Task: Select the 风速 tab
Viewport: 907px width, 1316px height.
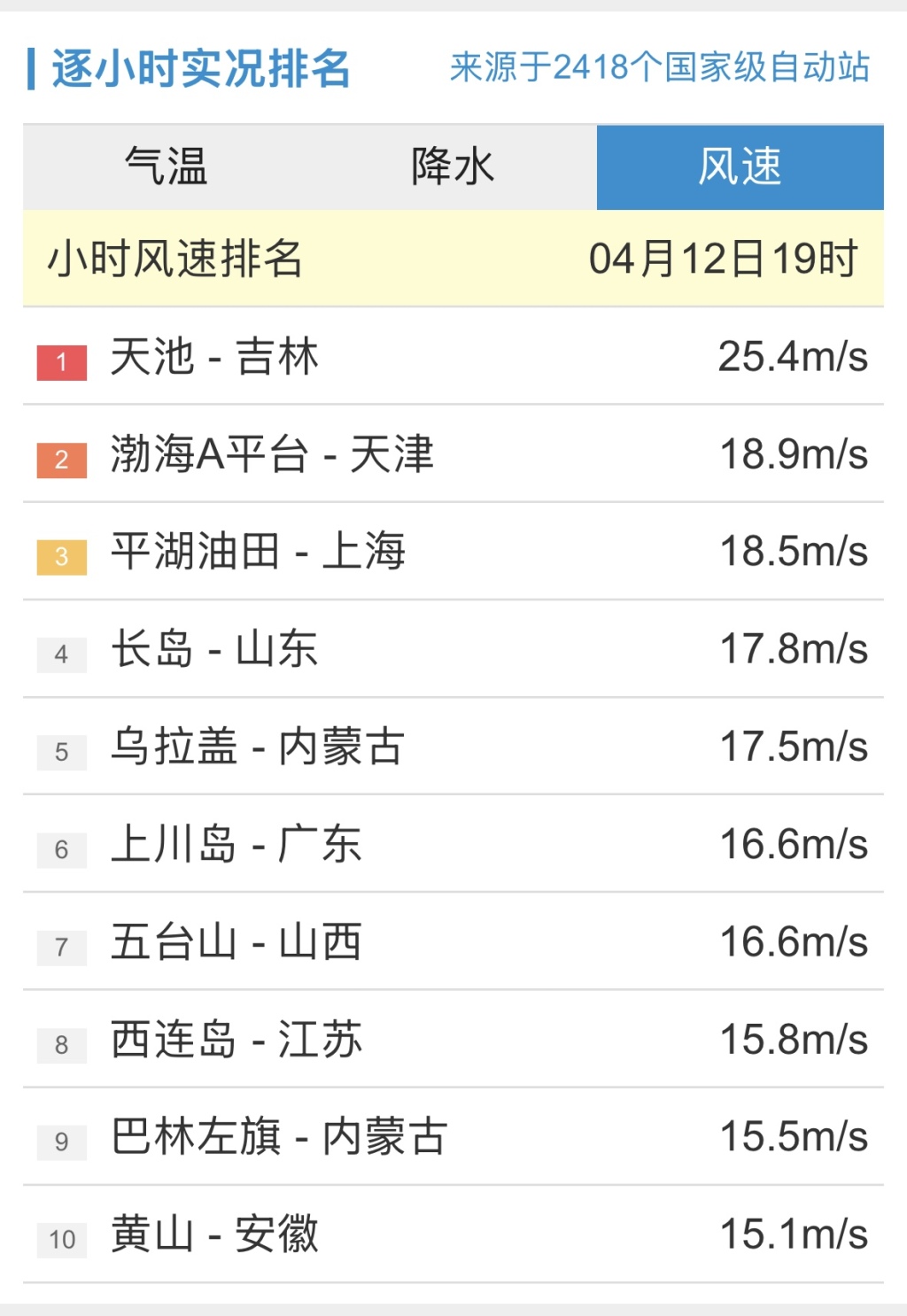Action: pos(740,167)
